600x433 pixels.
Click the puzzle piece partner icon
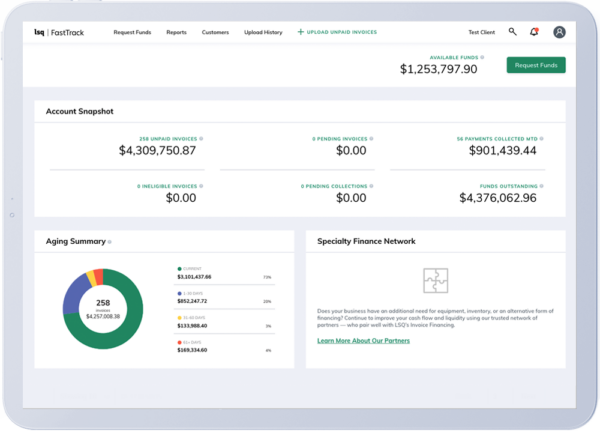pos(435,281)
